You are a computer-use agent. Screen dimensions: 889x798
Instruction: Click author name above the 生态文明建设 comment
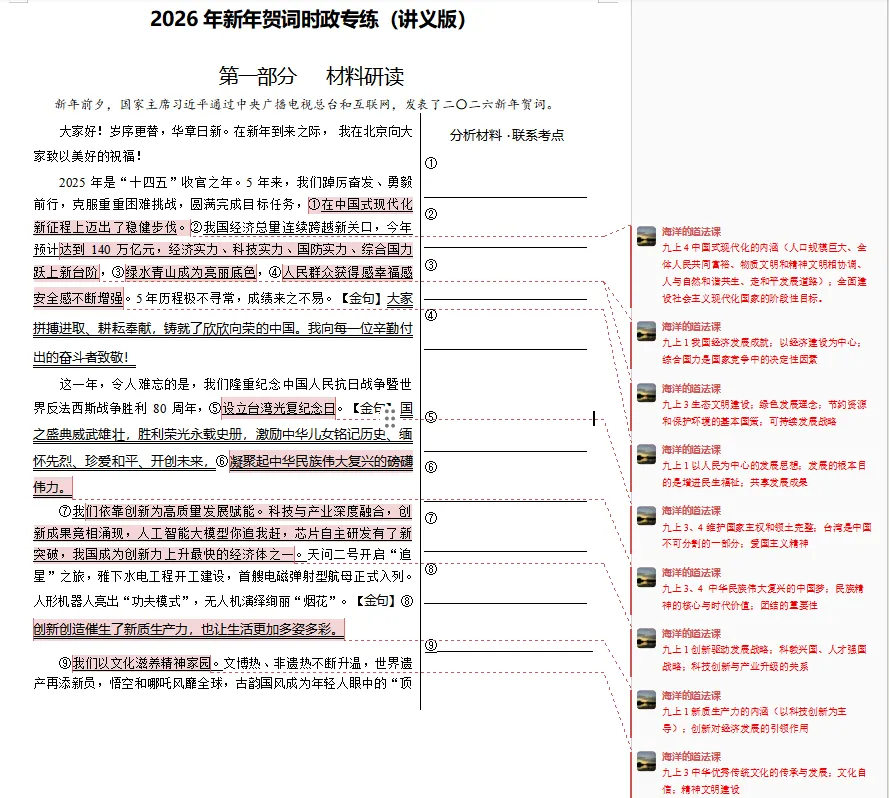(691, 389)
